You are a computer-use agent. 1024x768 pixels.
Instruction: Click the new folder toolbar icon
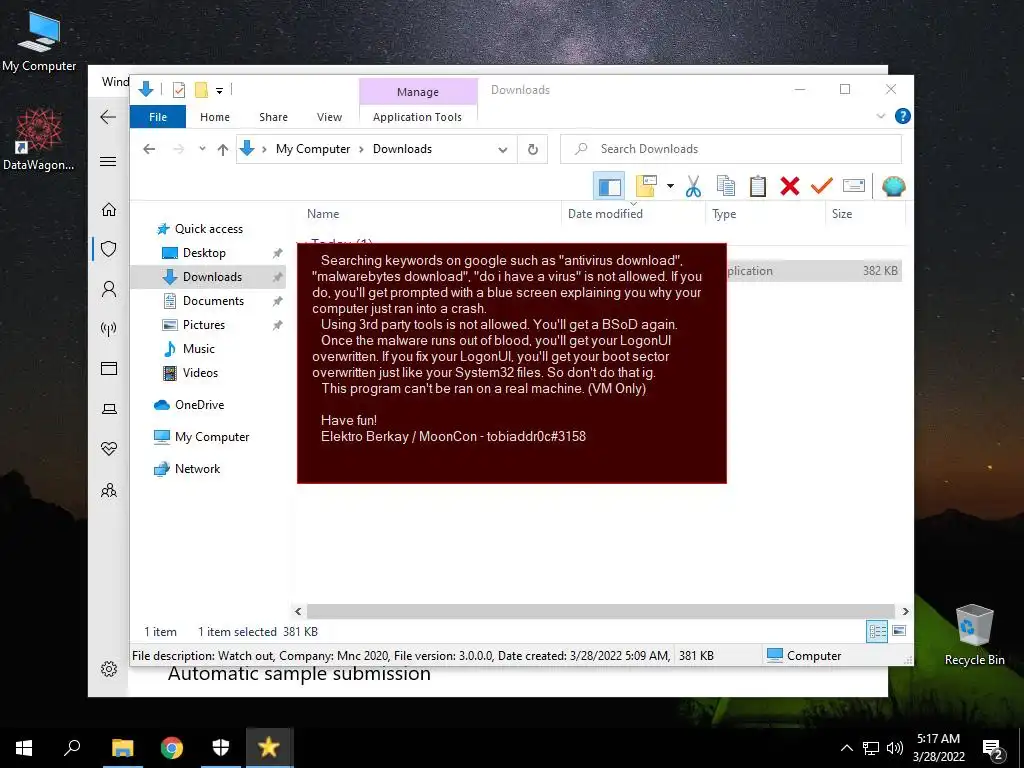click(x=647, y=186)
